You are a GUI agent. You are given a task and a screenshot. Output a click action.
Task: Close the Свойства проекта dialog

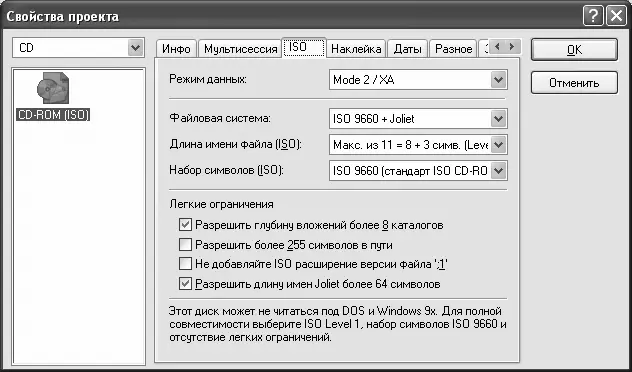point(617,17)
